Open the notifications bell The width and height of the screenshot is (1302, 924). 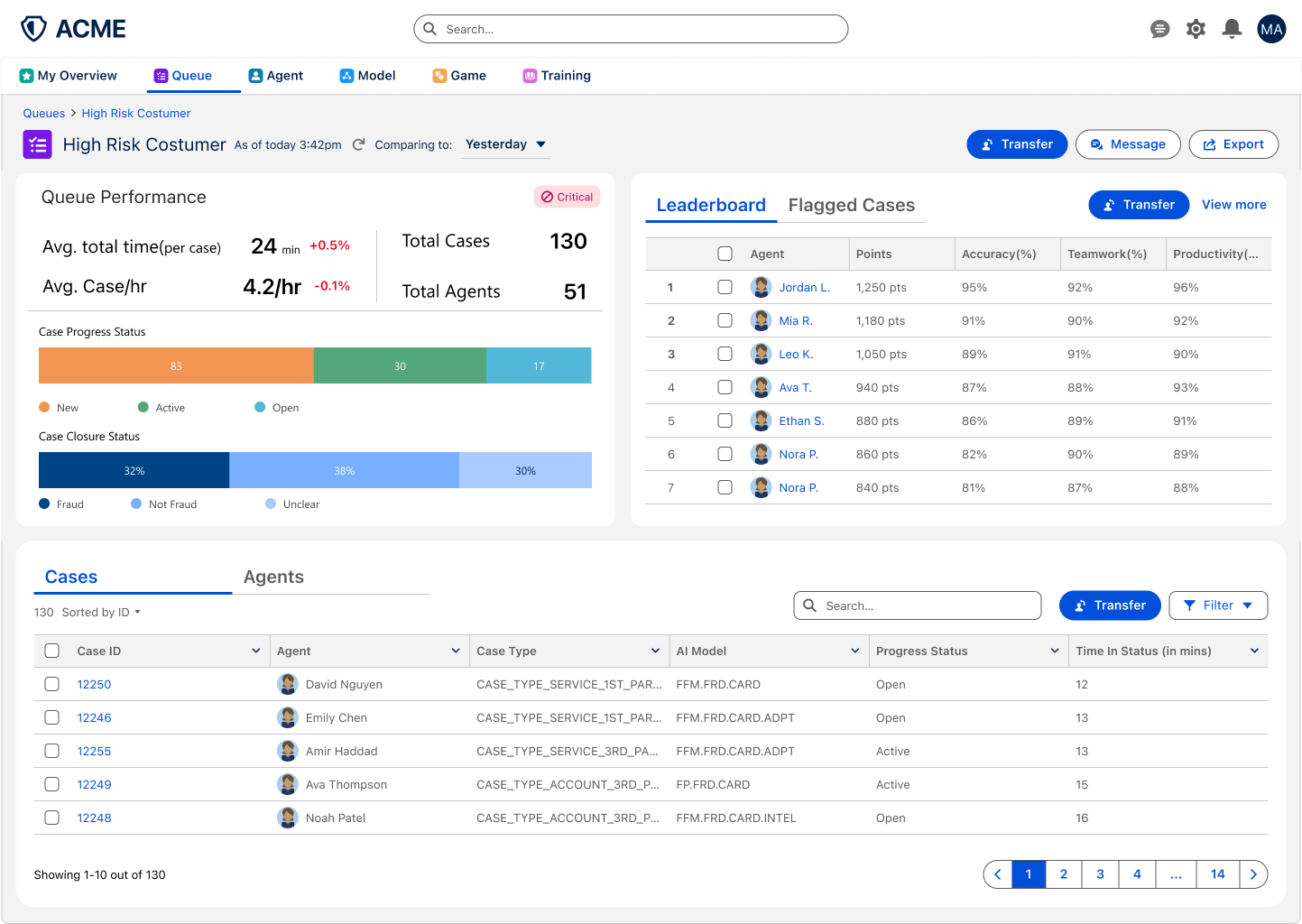pyautogui.click(x=1232, y=29)
